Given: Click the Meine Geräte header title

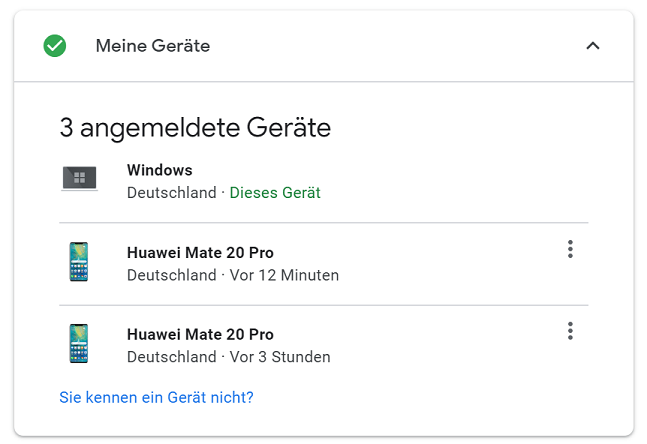Looking at the screenshot, I should pyautogui.click(x=153, y=46).
